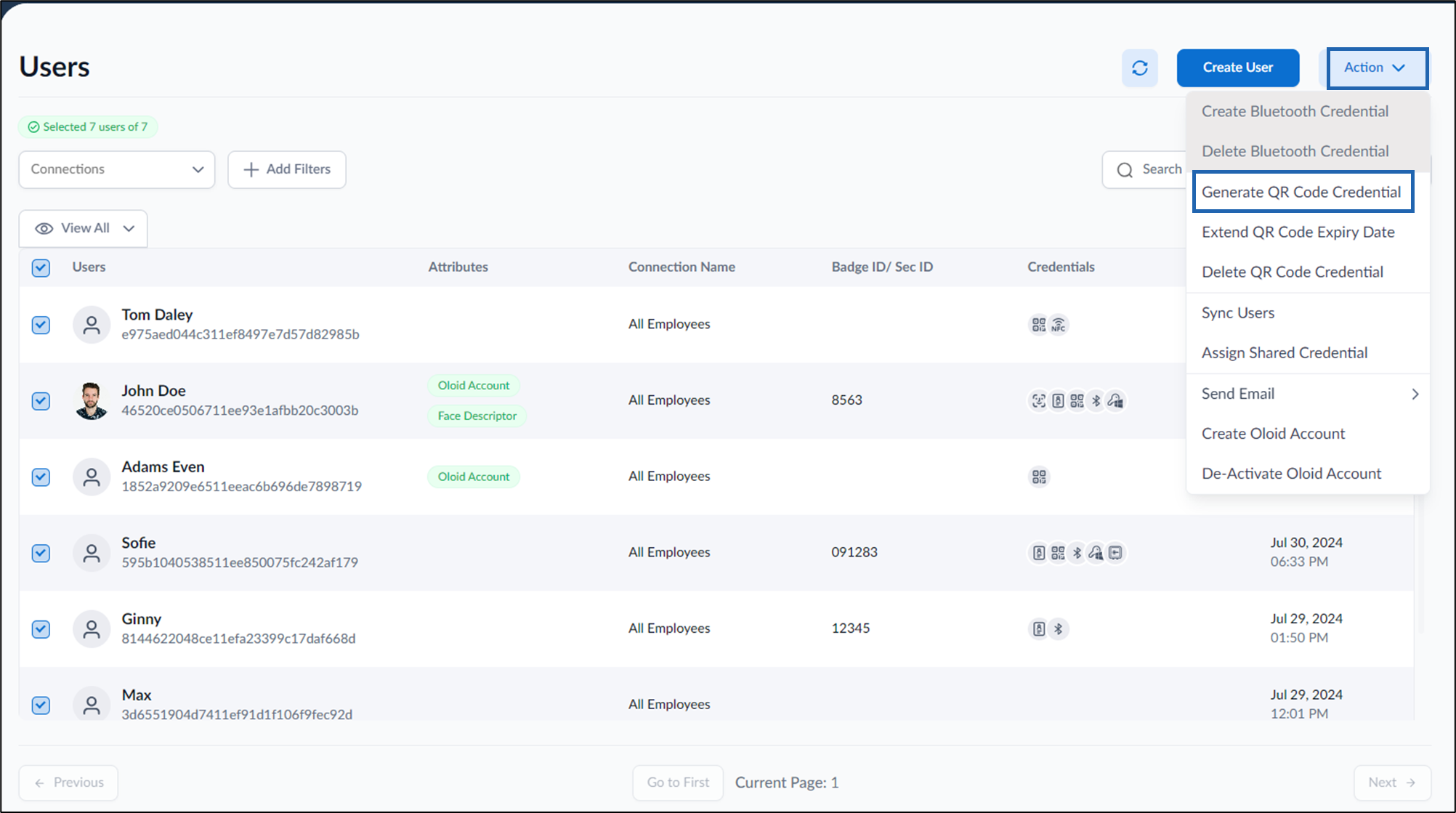This screenshot has height=813, width=1456.
Task: Expand the View All dropdown
Action: [x=84, y=228]
